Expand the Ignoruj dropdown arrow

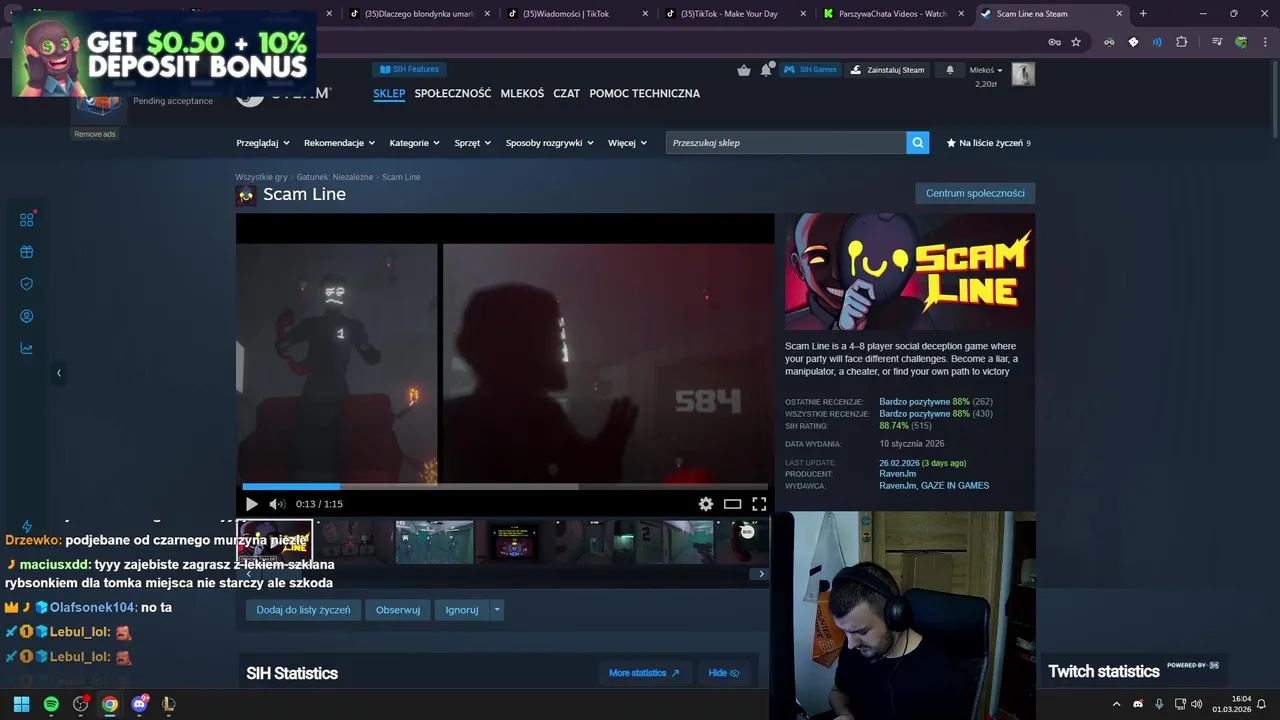pyautogui.click(x=497, y=610)
